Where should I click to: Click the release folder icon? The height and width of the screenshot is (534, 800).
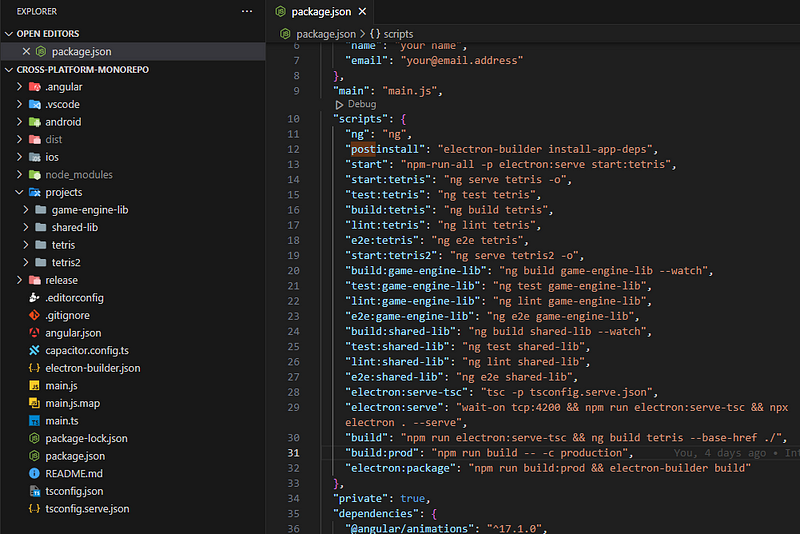point(35,280)
